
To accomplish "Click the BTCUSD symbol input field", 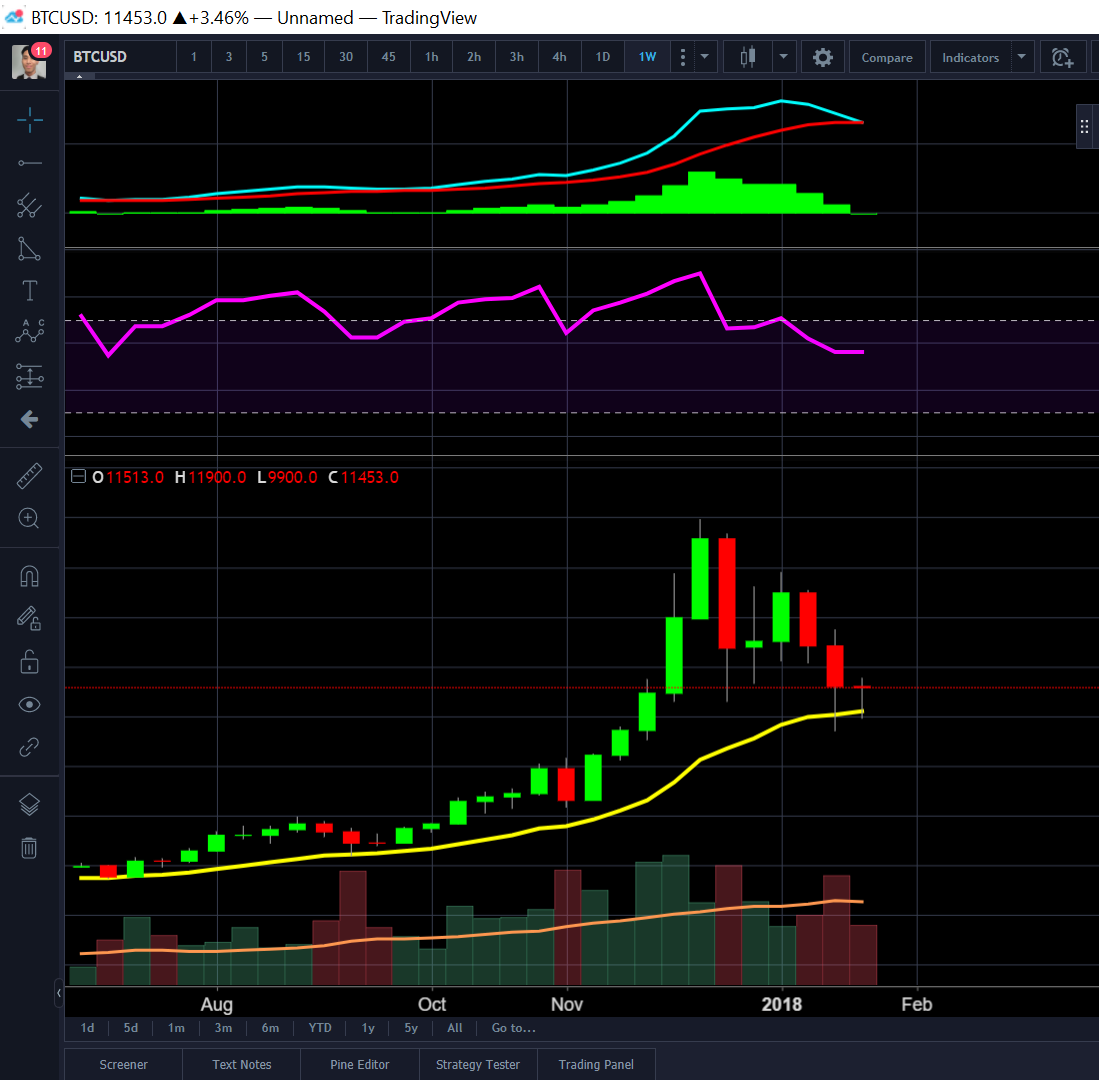I will pos(121,57).
